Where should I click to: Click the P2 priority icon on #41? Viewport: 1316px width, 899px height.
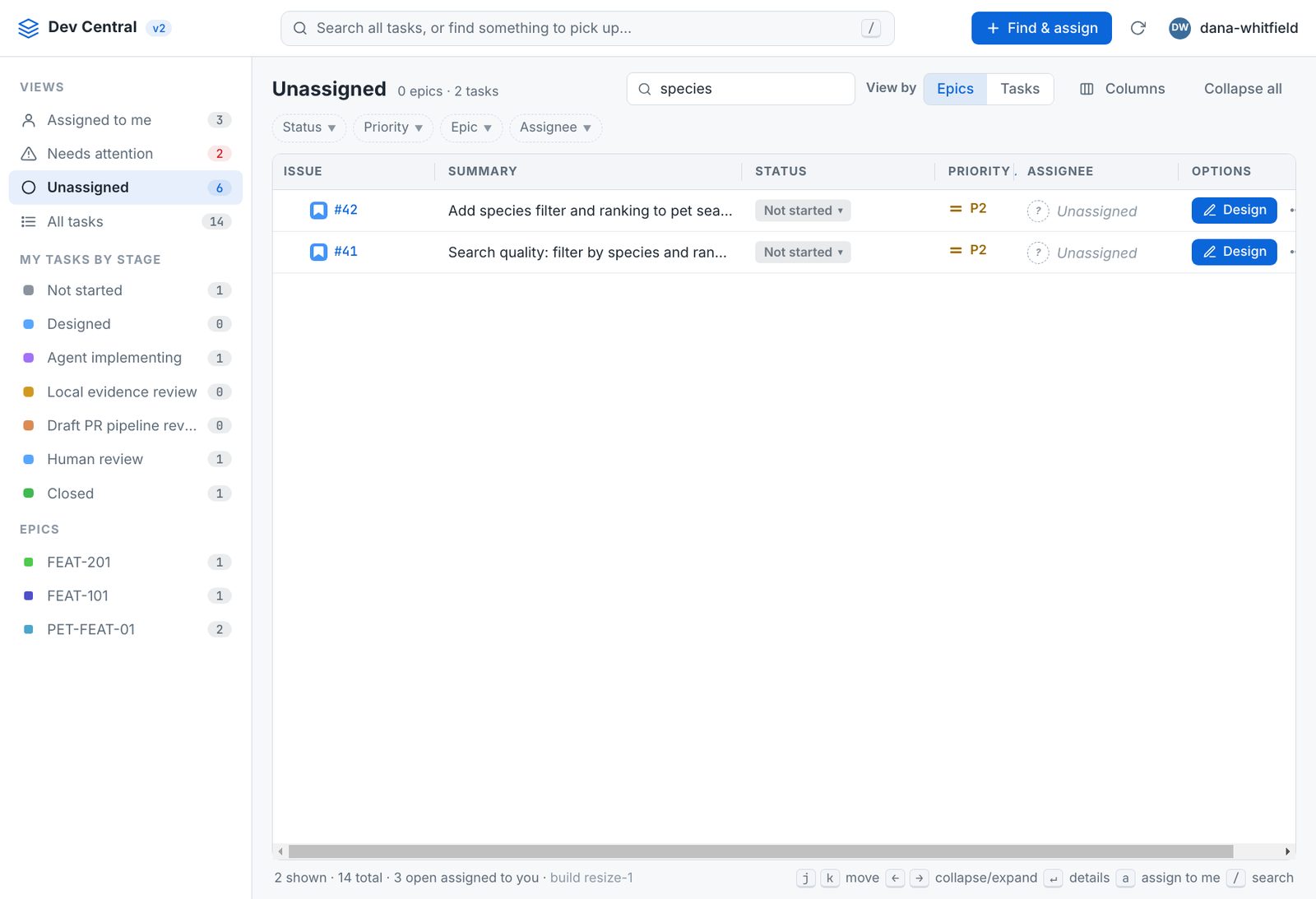956,250
